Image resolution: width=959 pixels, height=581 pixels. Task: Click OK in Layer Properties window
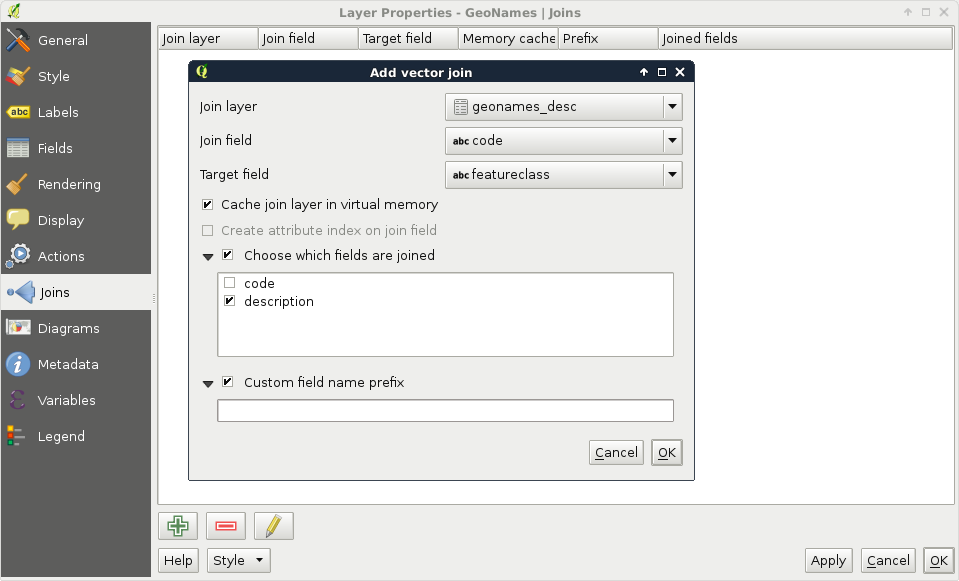(x=938, y=560)
